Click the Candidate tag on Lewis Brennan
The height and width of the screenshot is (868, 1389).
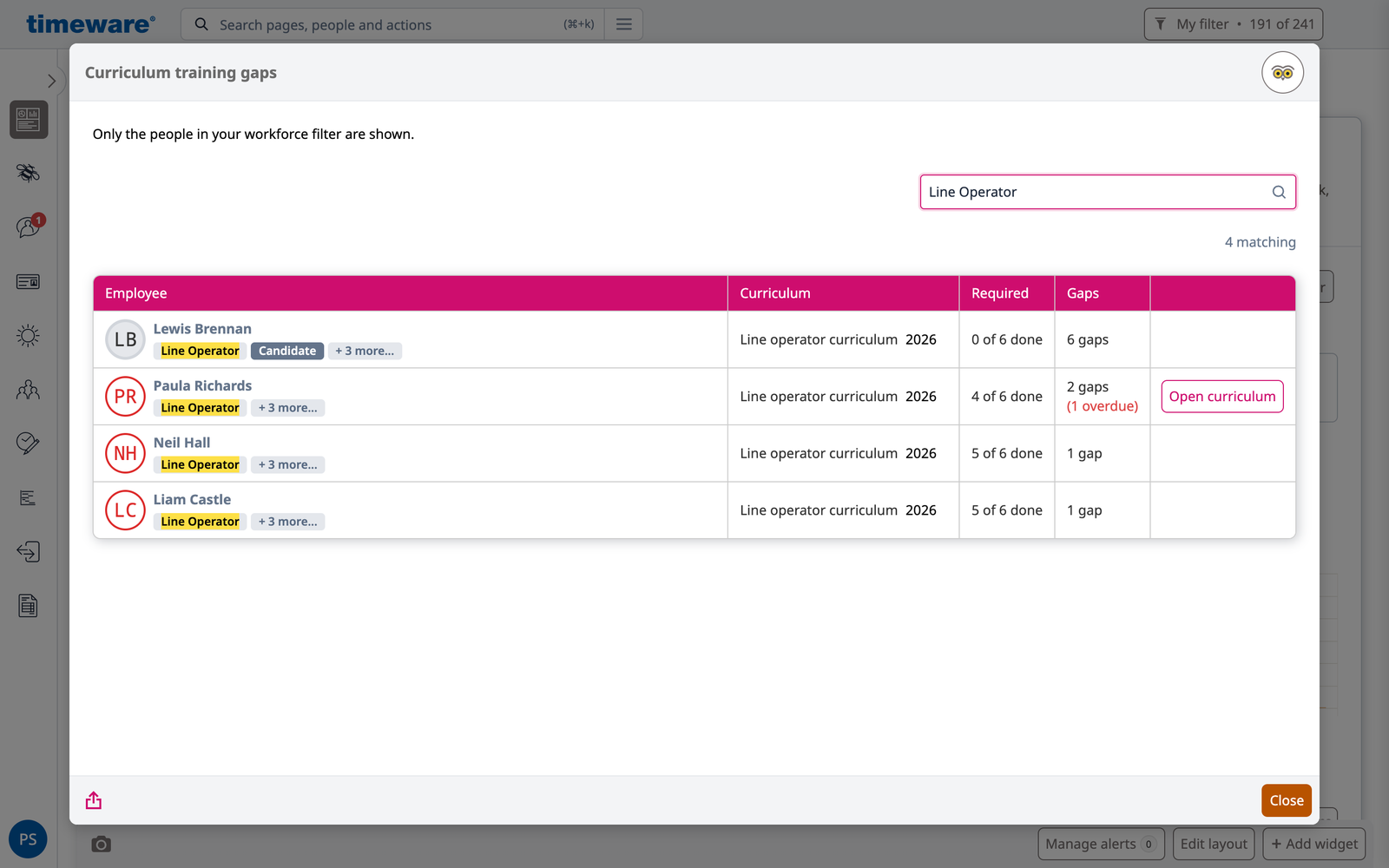click(x=287, y=351)
